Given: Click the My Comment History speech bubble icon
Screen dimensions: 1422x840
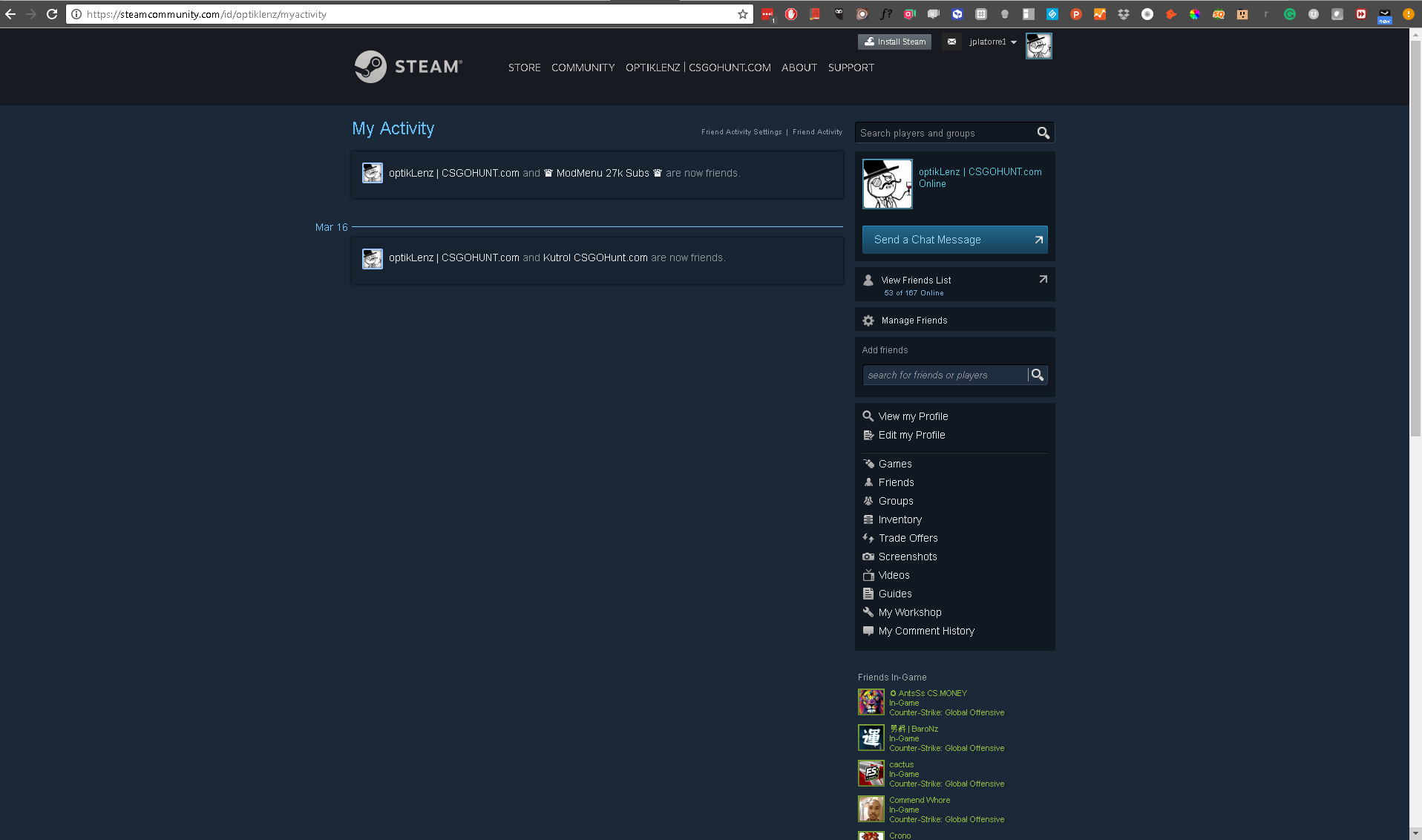Looking at the screenshot, I should 868,631.
